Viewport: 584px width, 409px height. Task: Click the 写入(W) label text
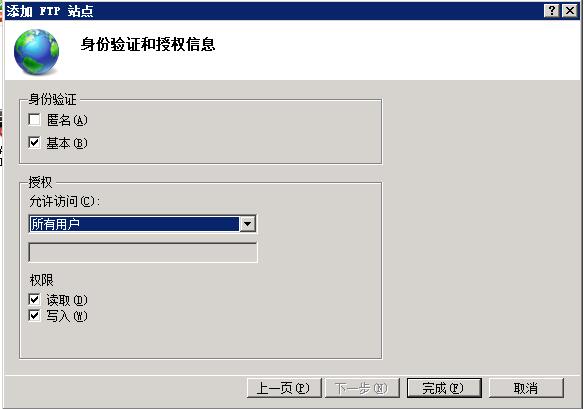pyautogui.click(x=67, y=316)
